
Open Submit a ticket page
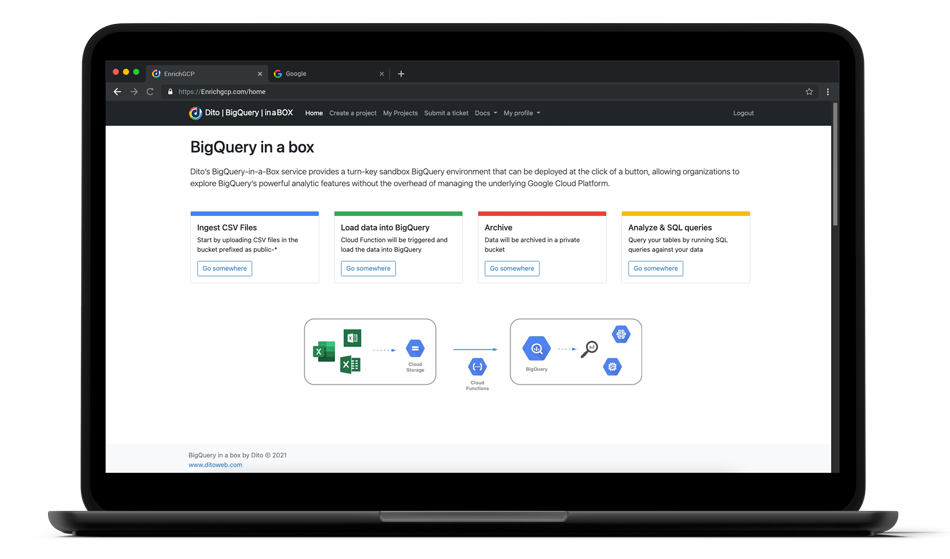[x=446, y=113]
